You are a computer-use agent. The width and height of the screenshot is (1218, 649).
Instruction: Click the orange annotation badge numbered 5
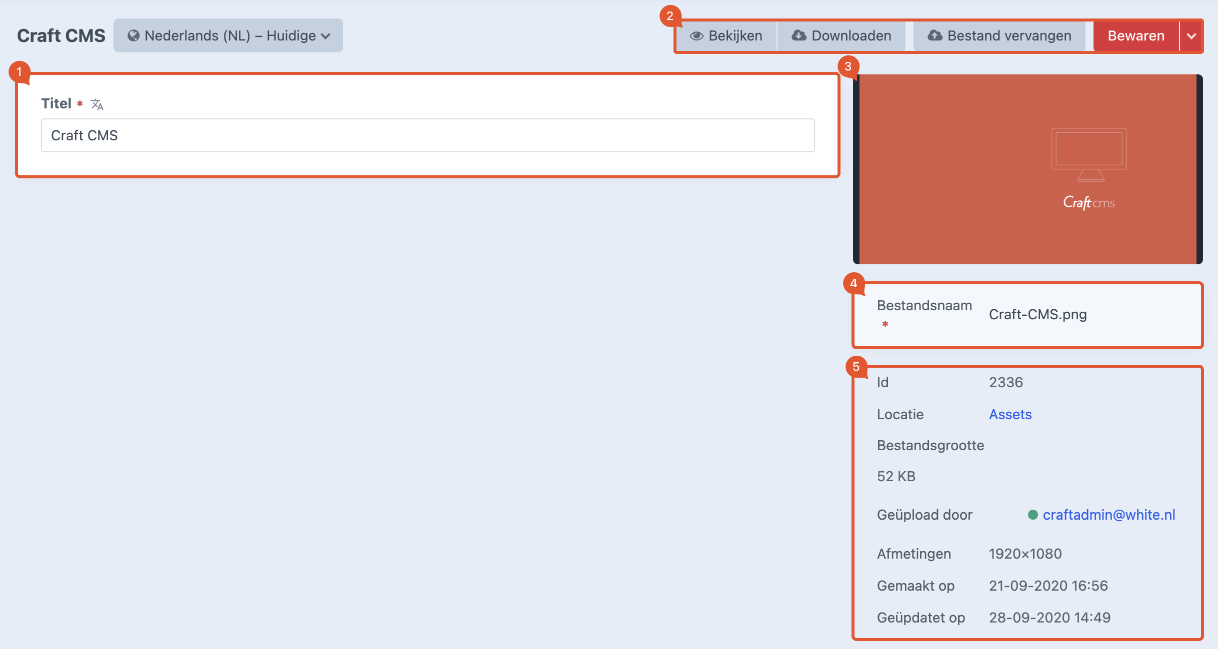tap(856, 366)
